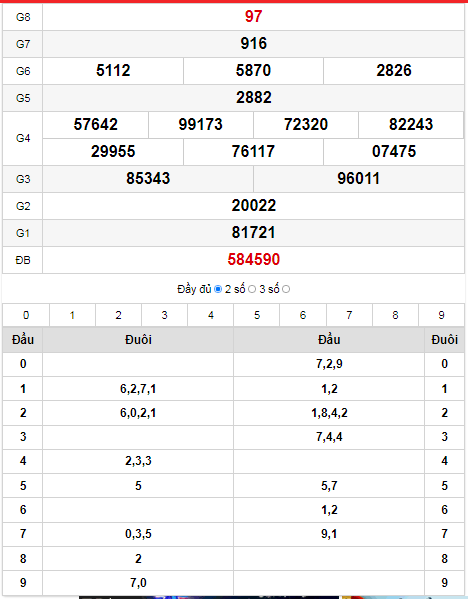Click the G2 prize number 20022
Image resolution: width=468 pixels, height=599 pixels.
(254, 206)
